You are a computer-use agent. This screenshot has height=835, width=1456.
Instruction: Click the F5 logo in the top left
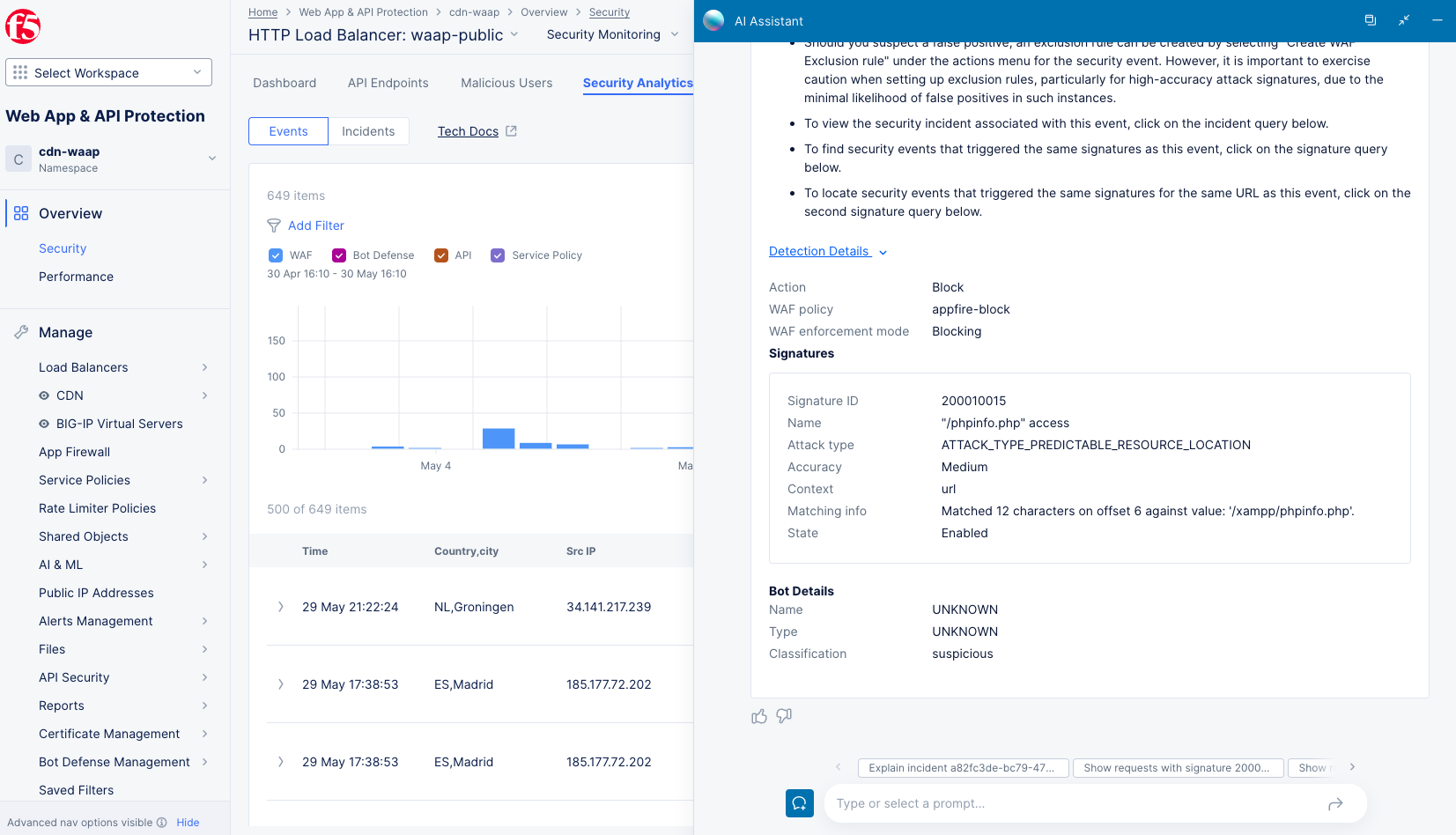tap(24, 26)
